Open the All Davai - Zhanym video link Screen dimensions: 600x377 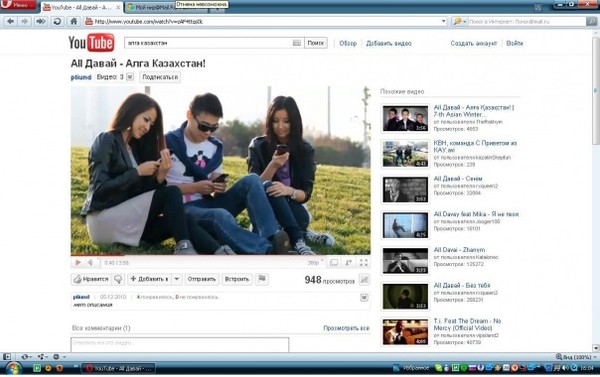click(459, 250)
